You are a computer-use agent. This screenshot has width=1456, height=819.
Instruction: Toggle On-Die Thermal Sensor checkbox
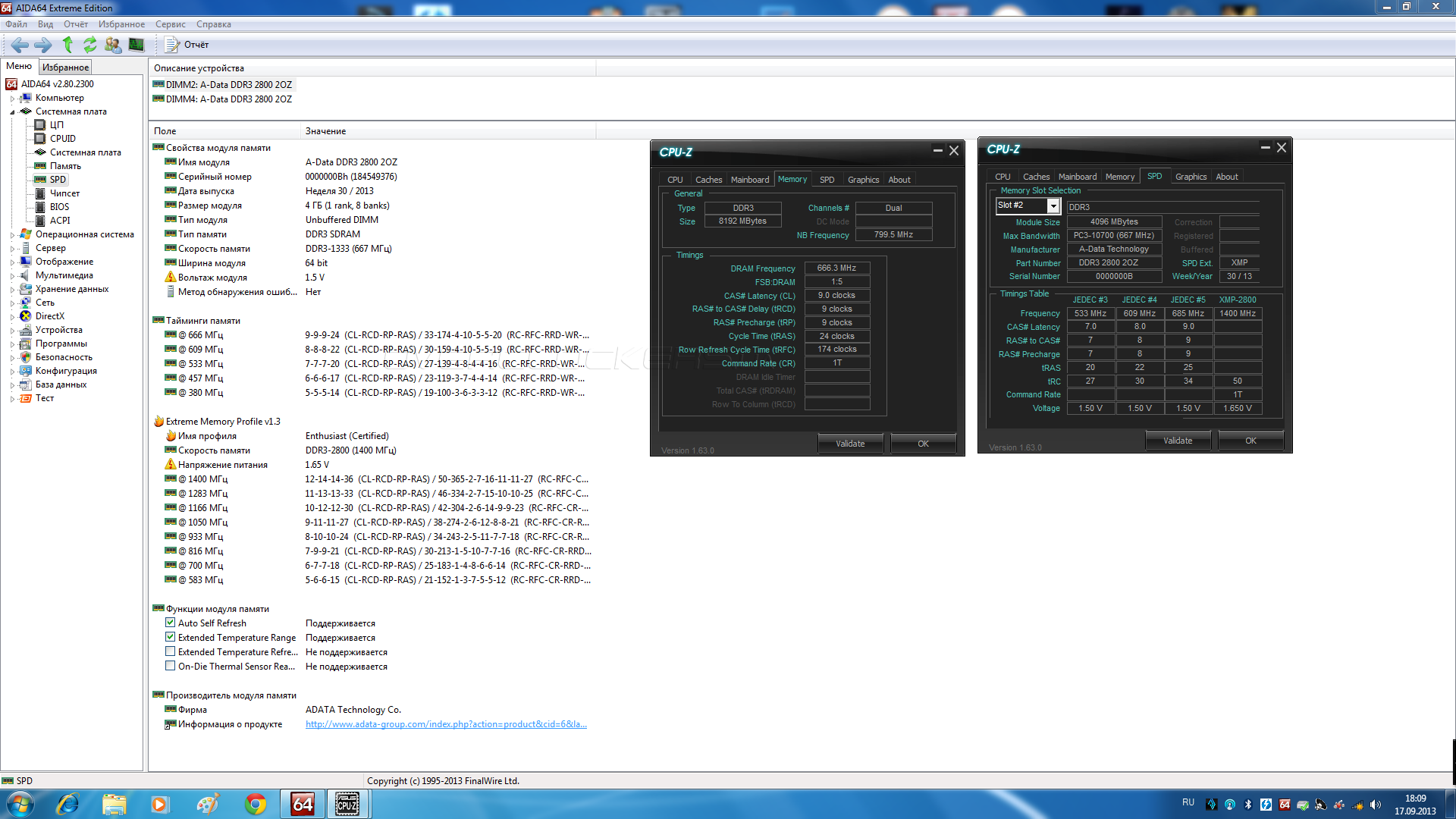pos(171,666)
